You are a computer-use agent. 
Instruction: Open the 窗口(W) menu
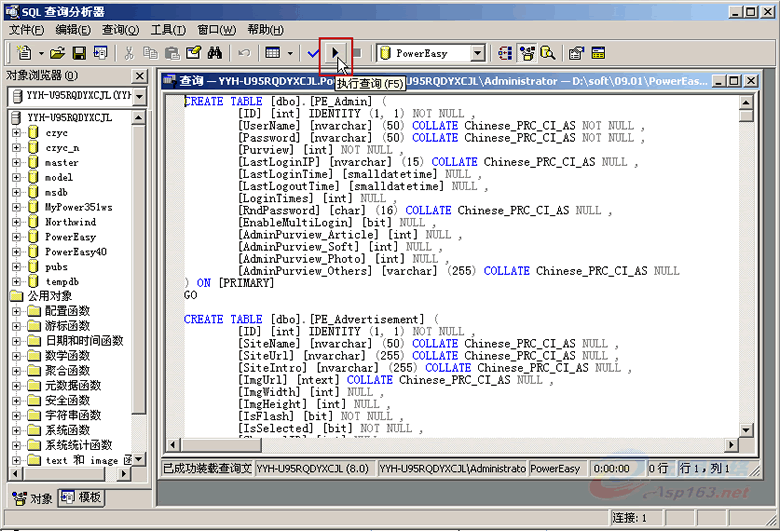tap(216, 30)
